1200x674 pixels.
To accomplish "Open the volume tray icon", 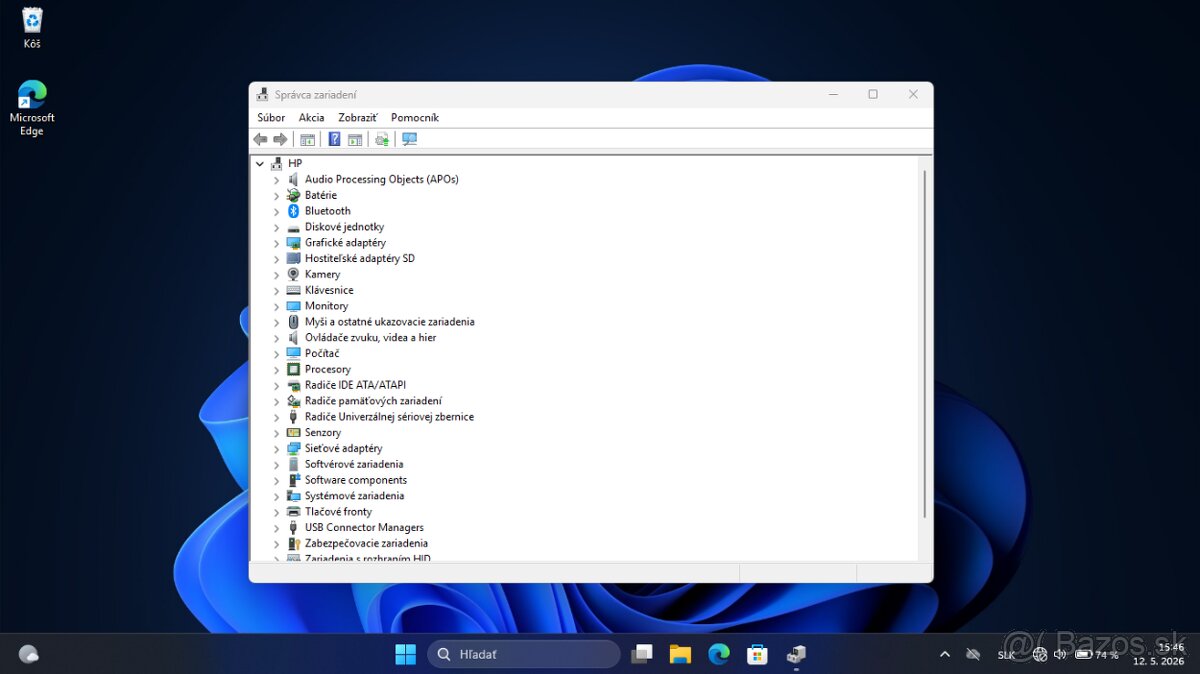I will click(1060, 654).
